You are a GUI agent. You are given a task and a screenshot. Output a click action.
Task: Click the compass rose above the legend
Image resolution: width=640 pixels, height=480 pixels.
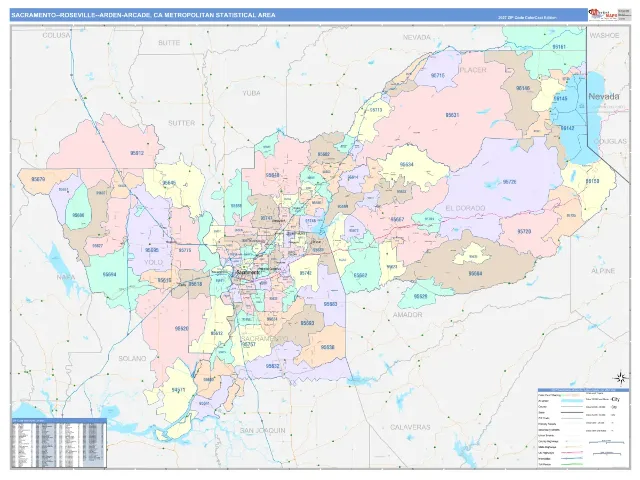(621, 378)
